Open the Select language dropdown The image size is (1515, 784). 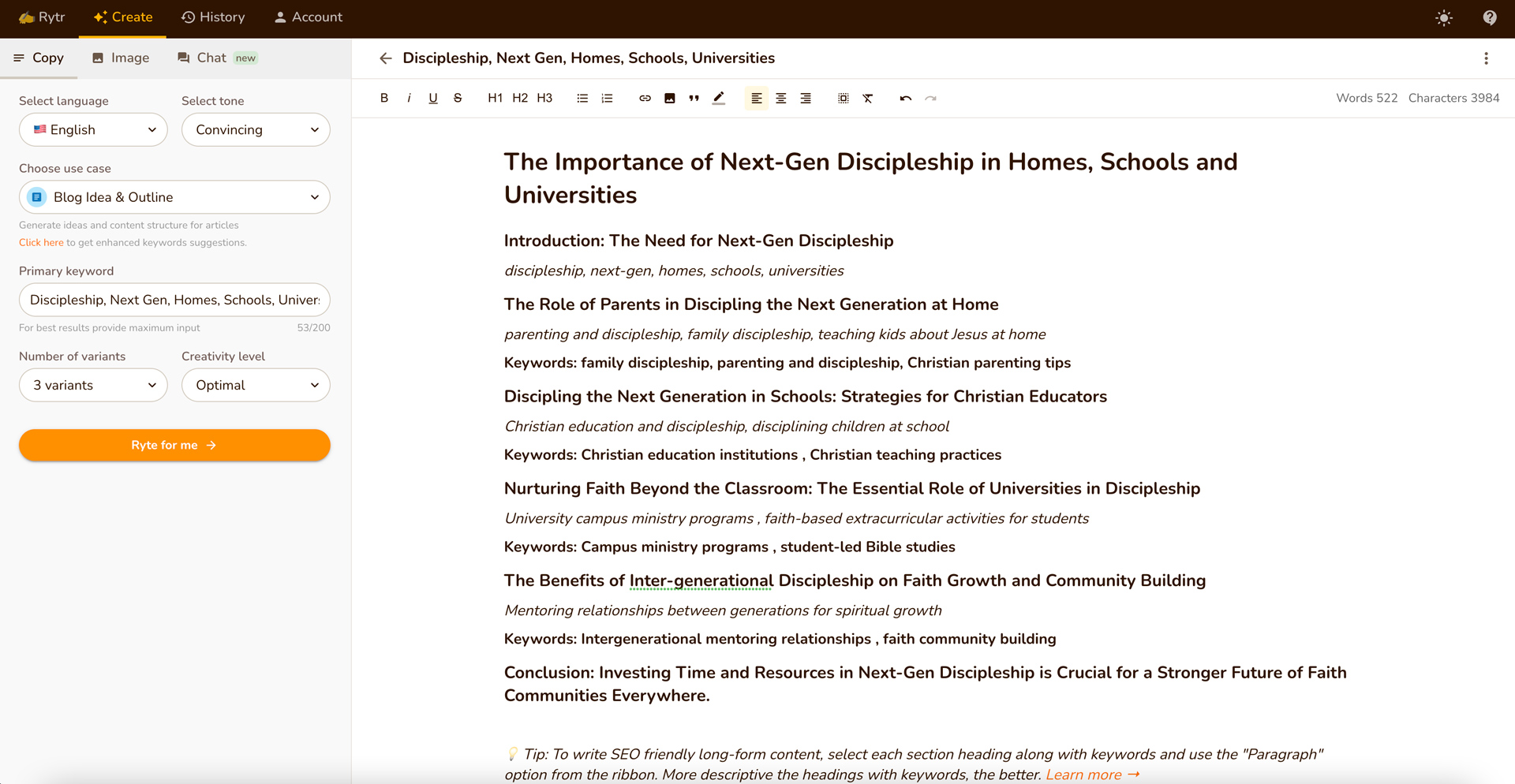93,129
